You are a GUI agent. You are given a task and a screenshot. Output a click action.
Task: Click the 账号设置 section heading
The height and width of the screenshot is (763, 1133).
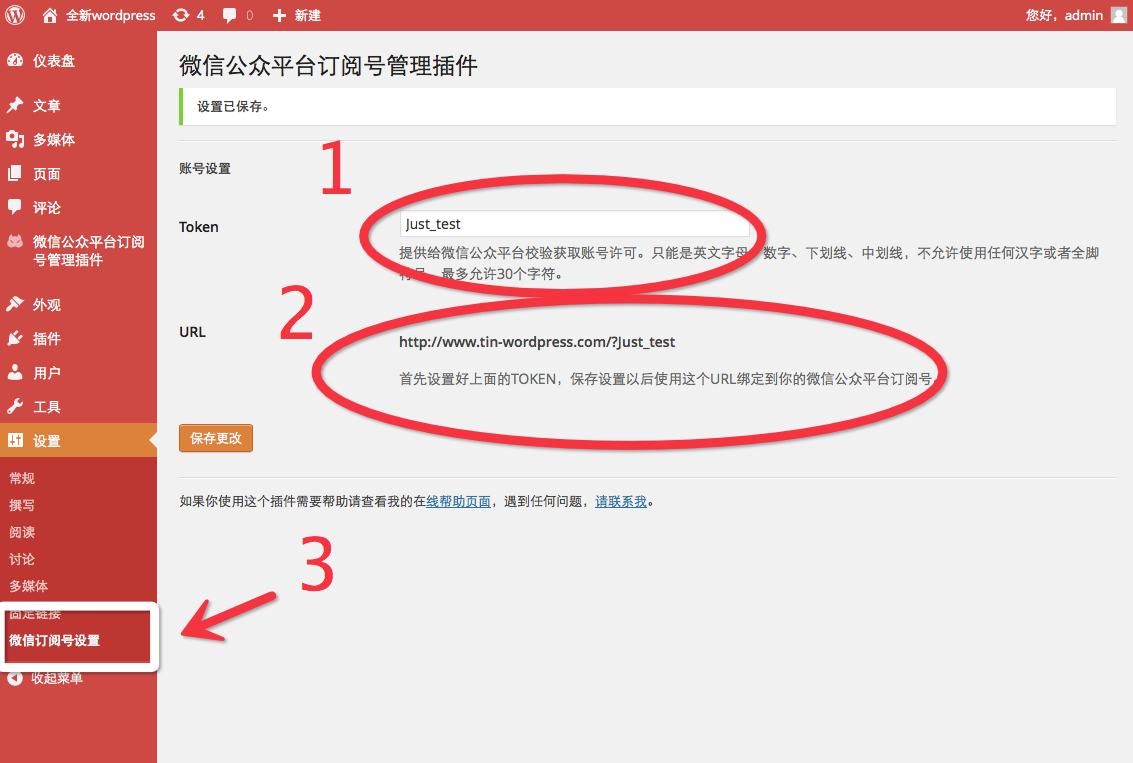pos(204,168)
